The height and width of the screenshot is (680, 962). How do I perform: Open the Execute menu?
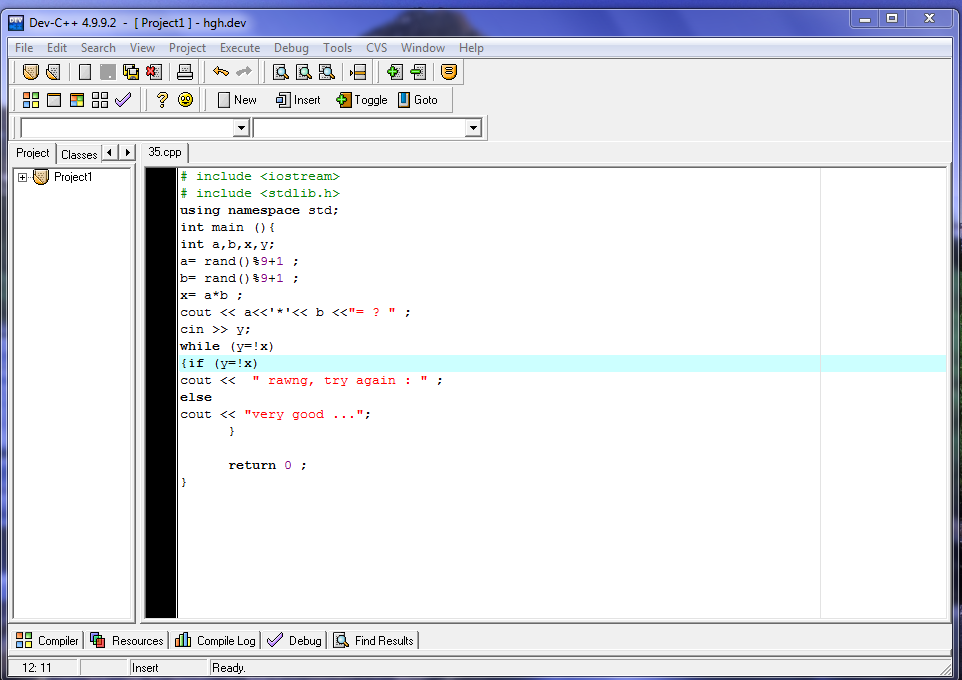click(x=239, y=48)
